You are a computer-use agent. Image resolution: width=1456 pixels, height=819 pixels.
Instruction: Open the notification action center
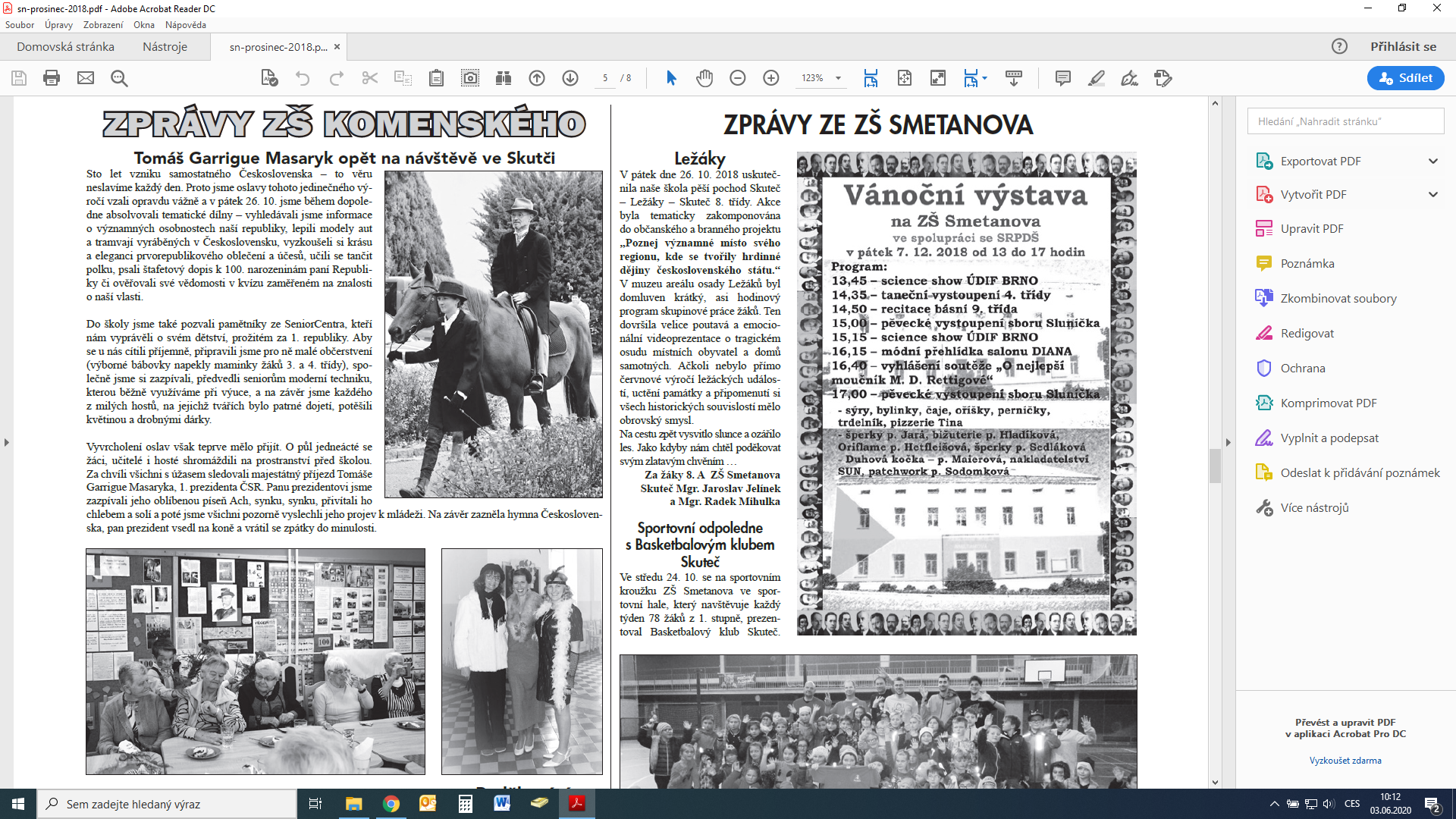(x=1432, y=804)
